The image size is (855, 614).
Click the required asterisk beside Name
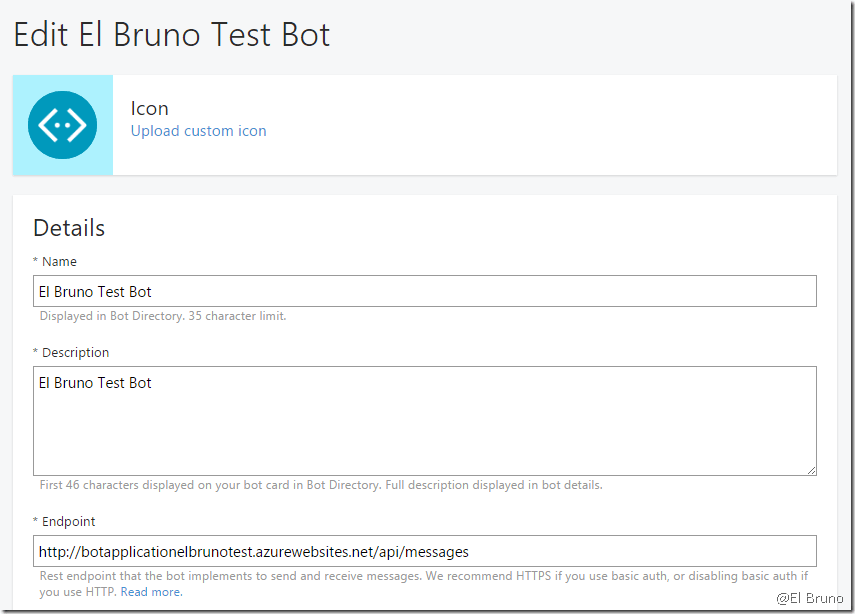[36, 263]
